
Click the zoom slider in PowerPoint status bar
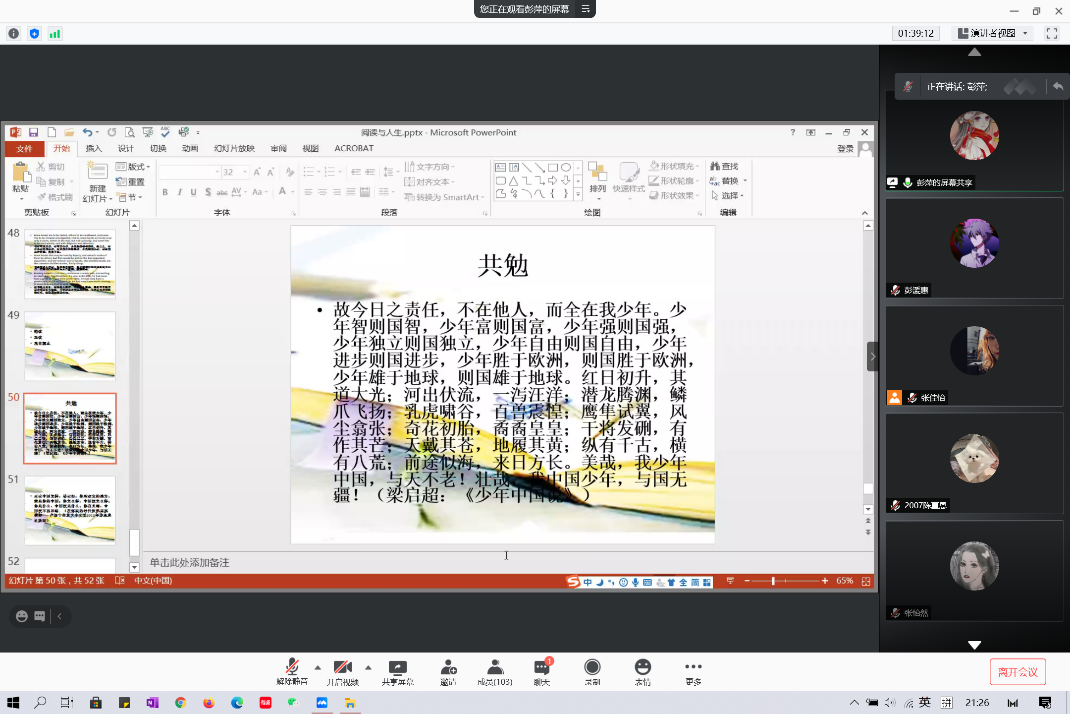pos(773,581)
